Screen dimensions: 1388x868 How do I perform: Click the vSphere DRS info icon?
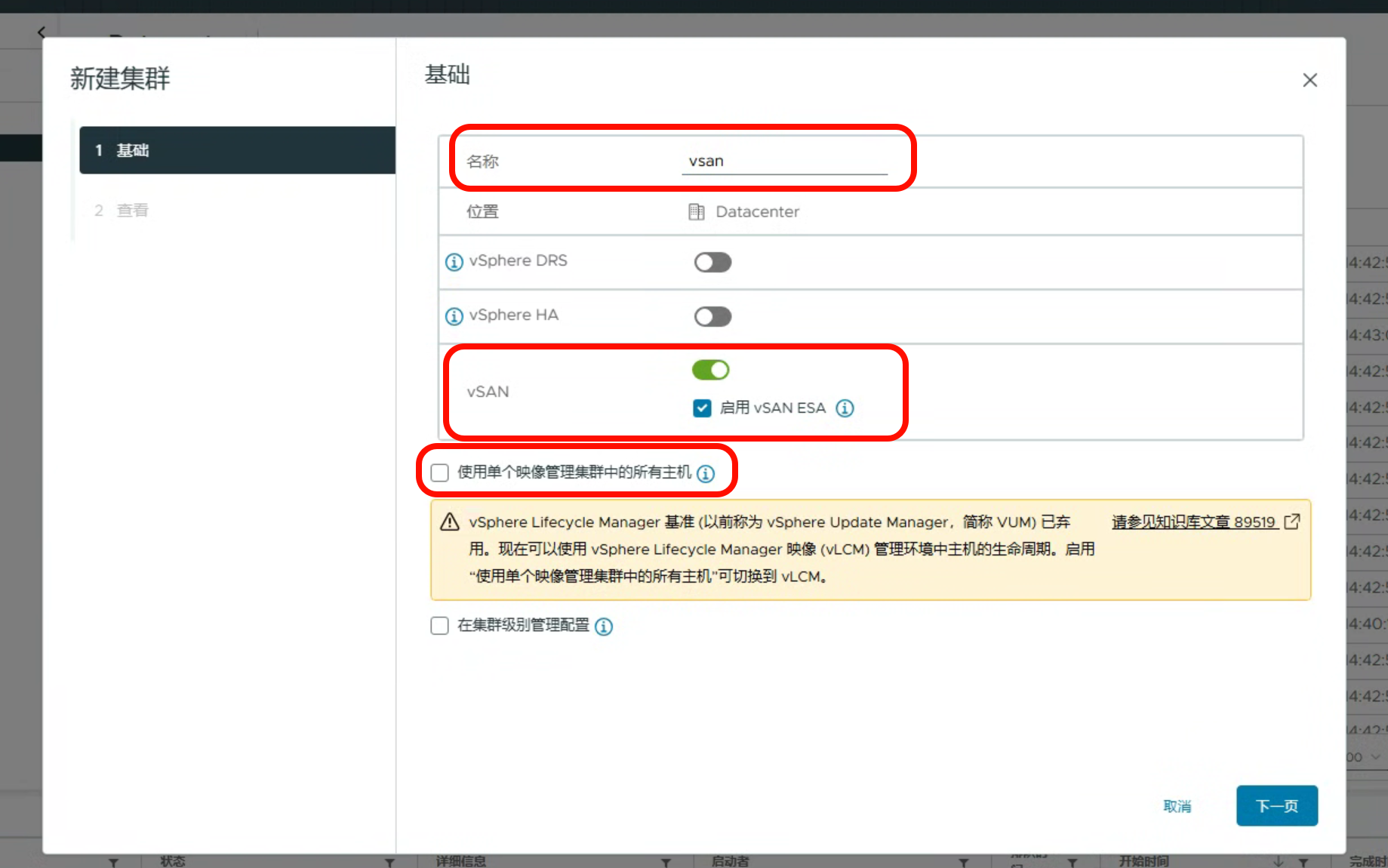[x=454, y=262]
